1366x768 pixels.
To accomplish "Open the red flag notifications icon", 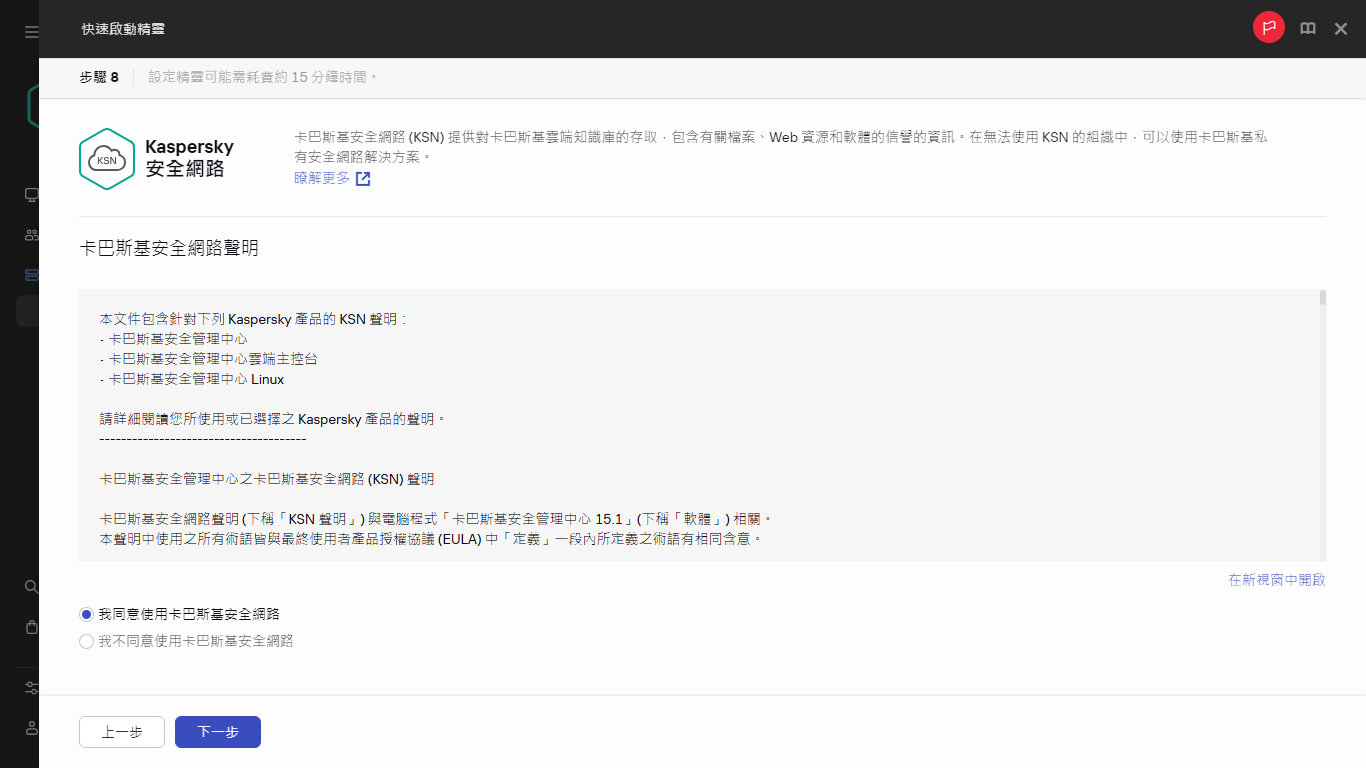I will pyautogui.click(x=1268, y=28).
